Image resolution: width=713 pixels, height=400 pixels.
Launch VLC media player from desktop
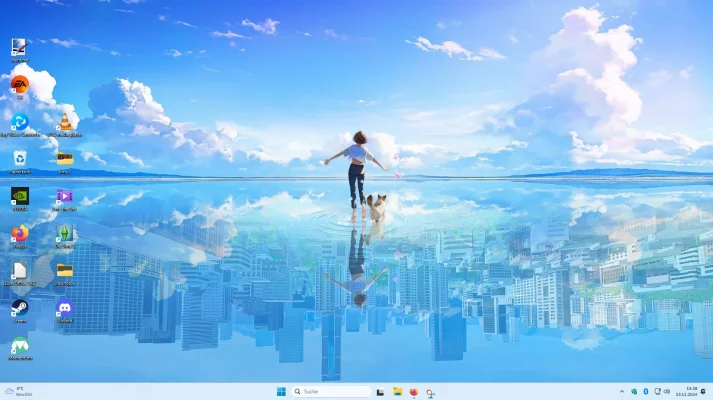65,124
